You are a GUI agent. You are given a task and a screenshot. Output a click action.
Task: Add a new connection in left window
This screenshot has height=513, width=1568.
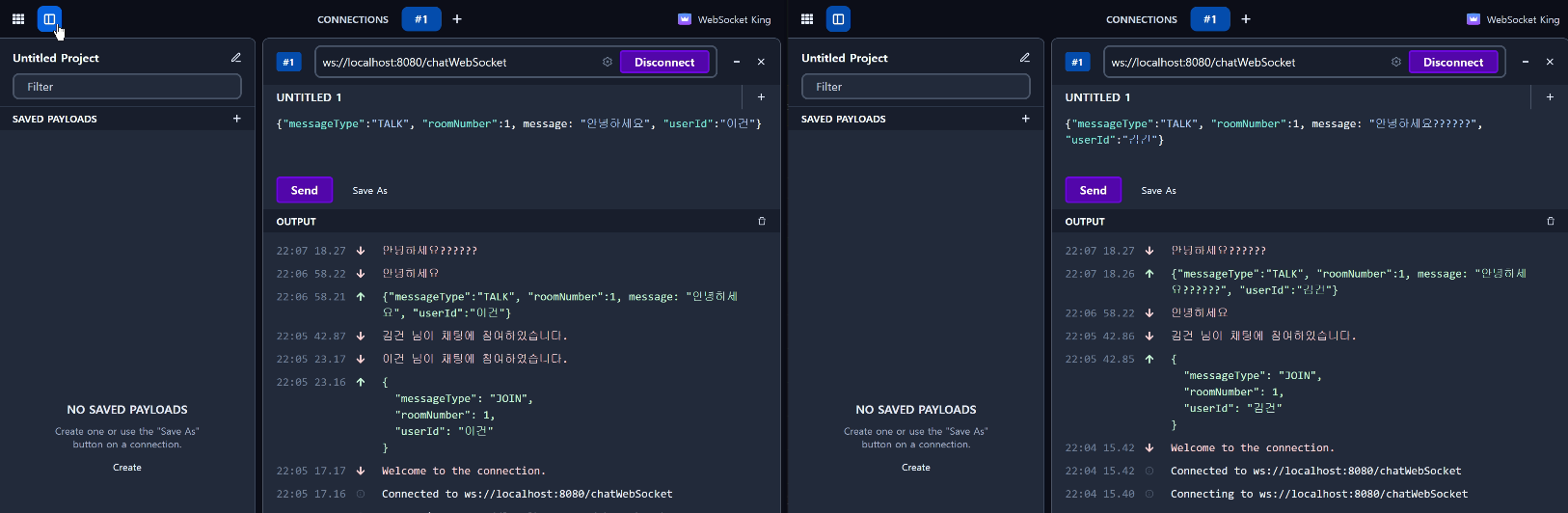pyautogui.click(x=457, y=19)
